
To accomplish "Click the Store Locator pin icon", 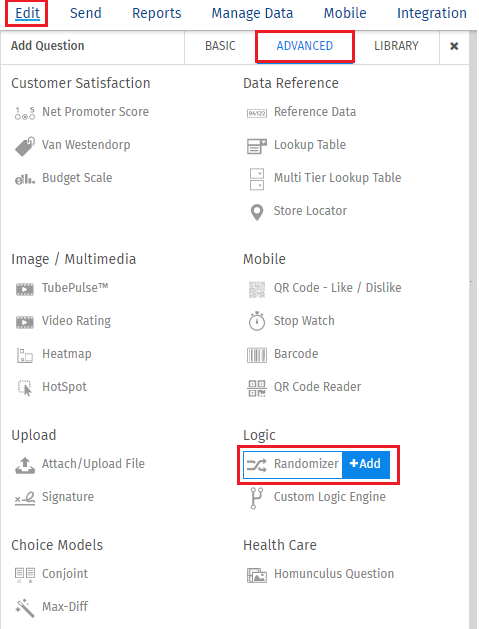I will click(257, 212).
